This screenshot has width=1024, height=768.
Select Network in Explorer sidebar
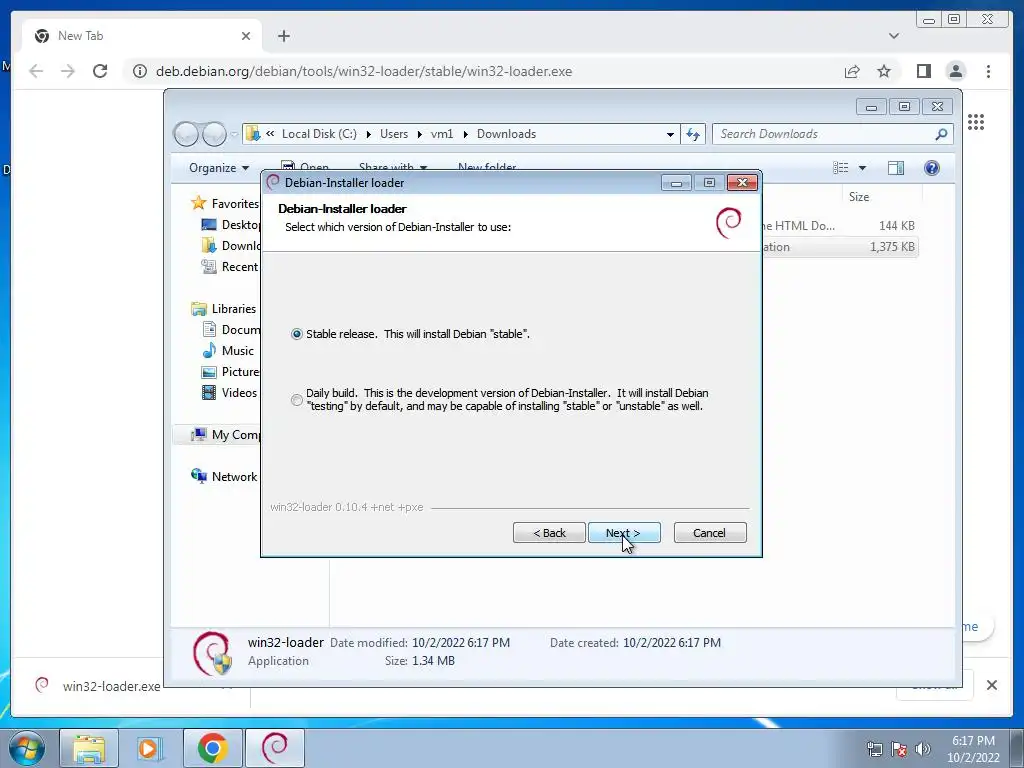tap(224, 477)
